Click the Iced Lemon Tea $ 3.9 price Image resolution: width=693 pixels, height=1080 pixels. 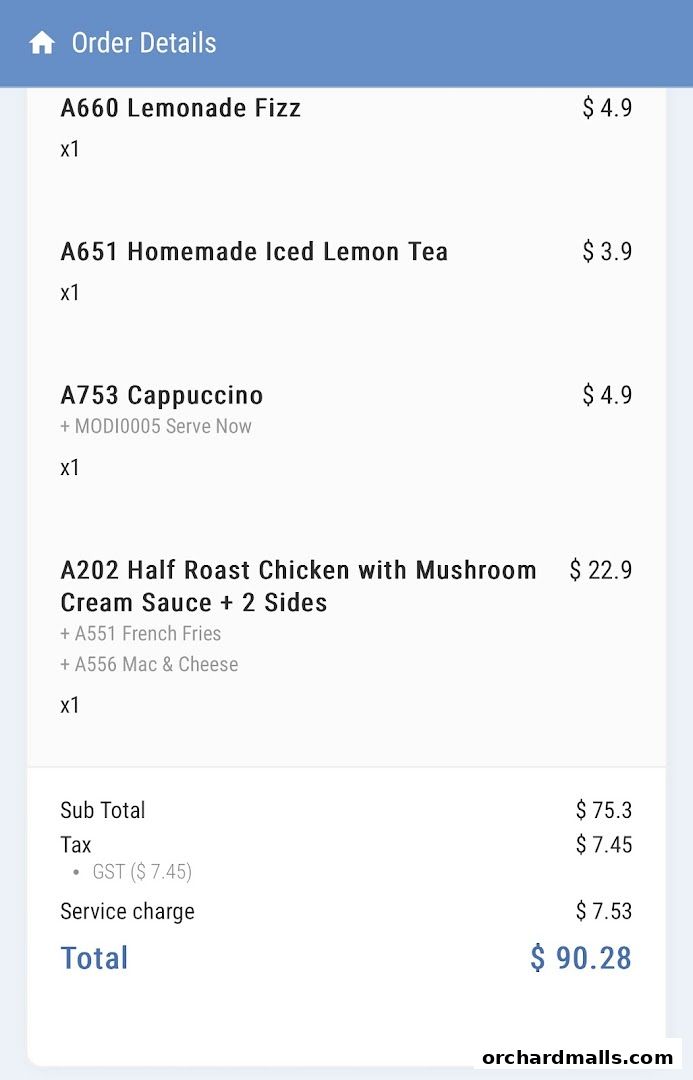click(x=607, y=252)
